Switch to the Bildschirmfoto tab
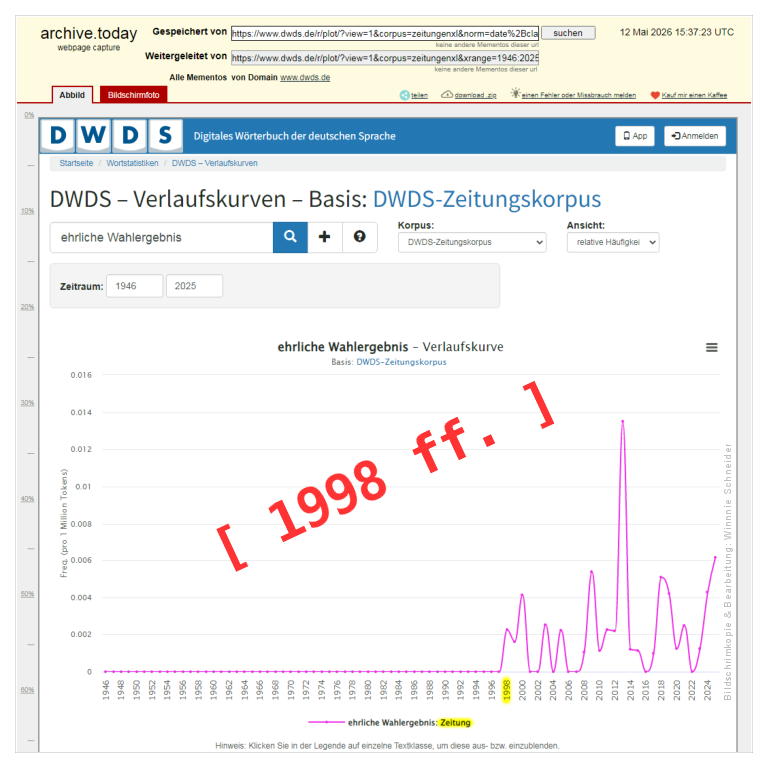768x768 pixels. (133, 95)
